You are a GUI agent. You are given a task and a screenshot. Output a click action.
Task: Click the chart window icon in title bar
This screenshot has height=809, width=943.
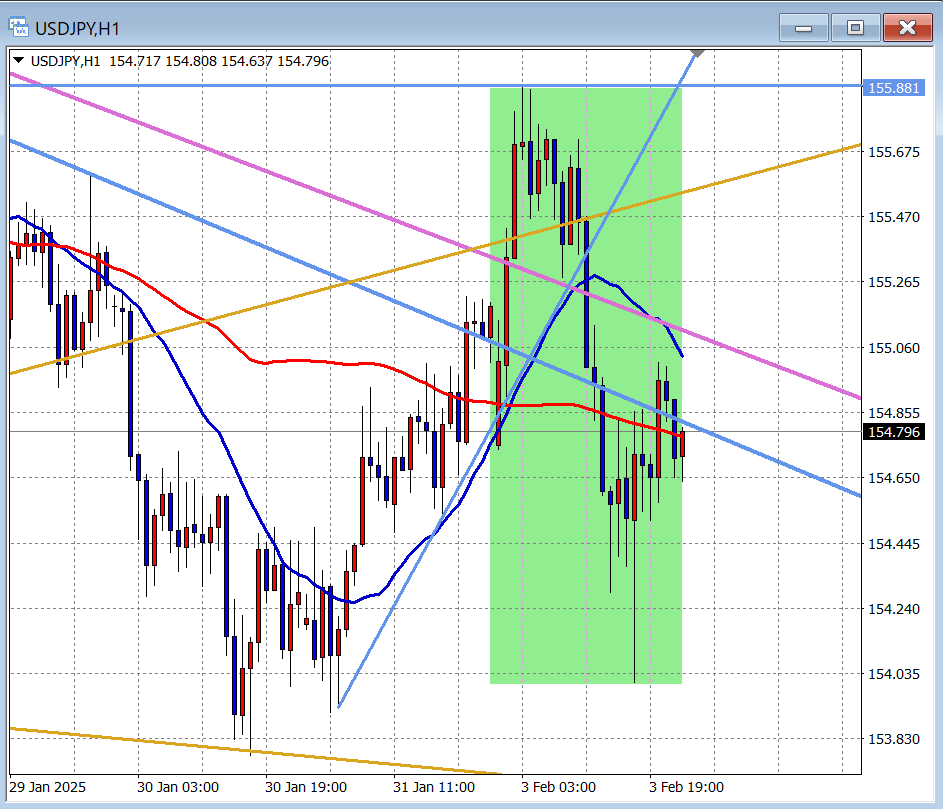21,27
